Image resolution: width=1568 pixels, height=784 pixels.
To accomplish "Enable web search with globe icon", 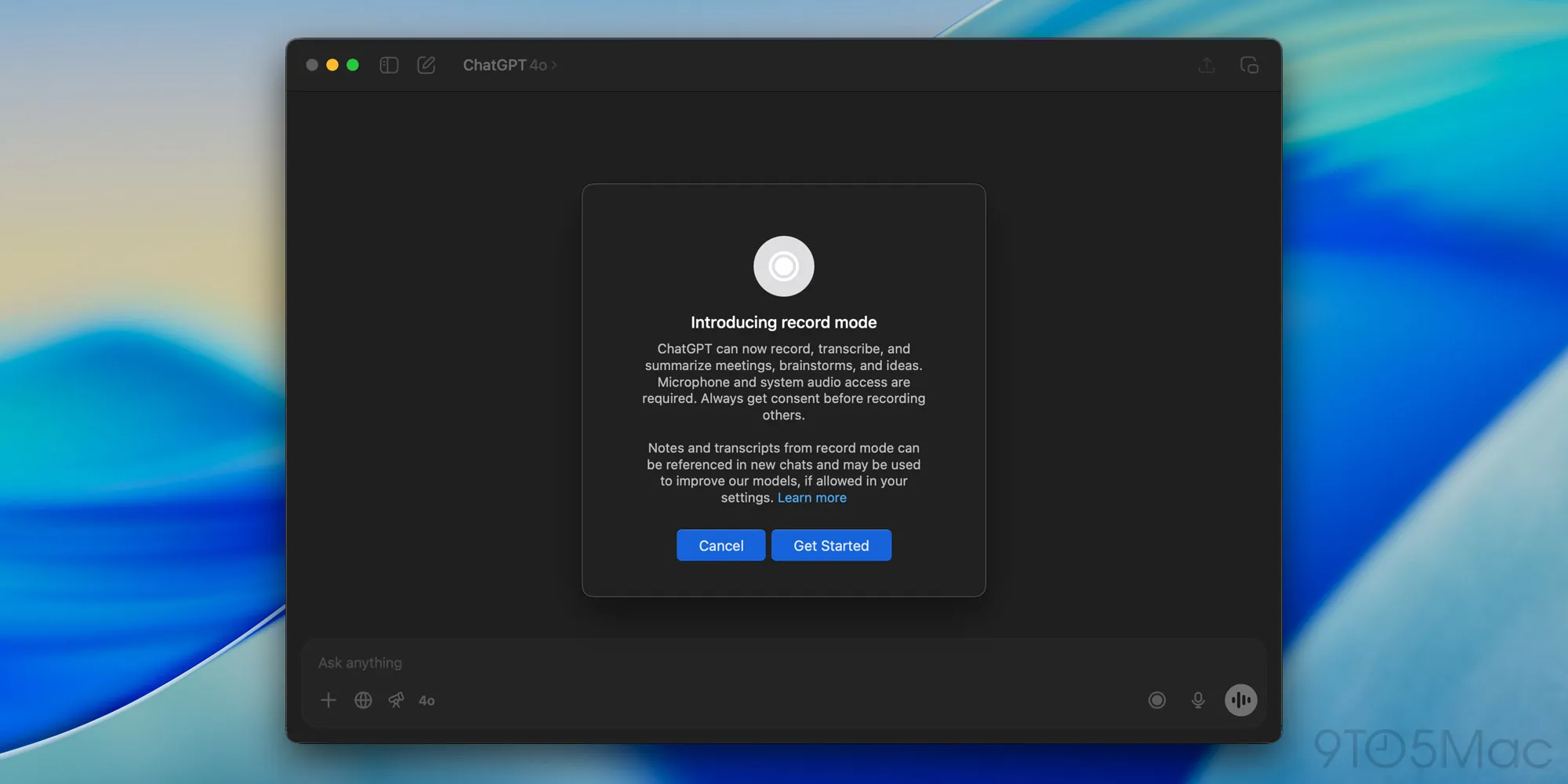I will pos(363,700).
